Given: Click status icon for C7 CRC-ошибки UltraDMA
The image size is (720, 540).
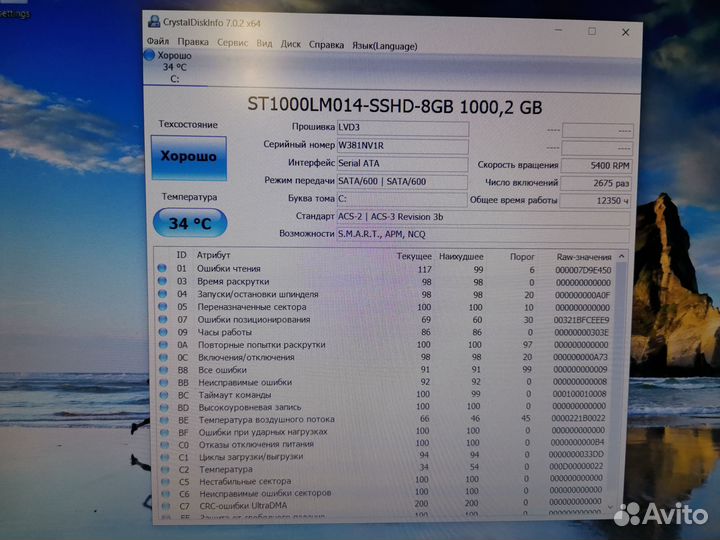Looking at the screenshot, I should [x=166, y=506].
